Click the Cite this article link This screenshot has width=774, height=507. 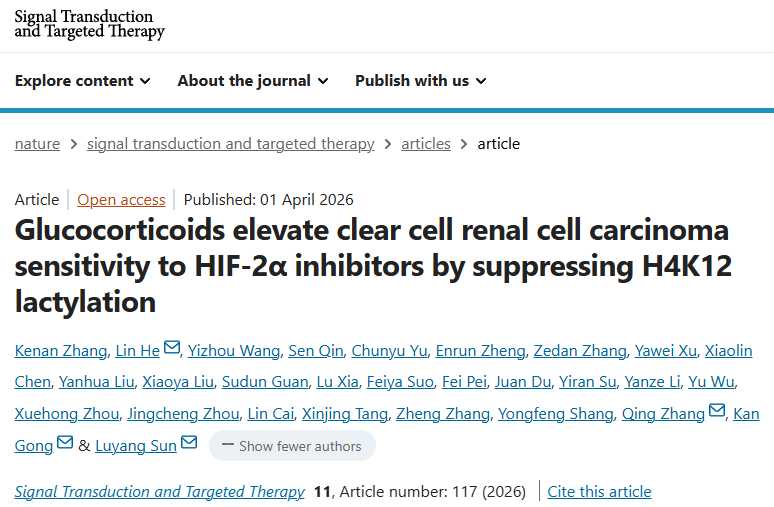[x=599, y=492]
